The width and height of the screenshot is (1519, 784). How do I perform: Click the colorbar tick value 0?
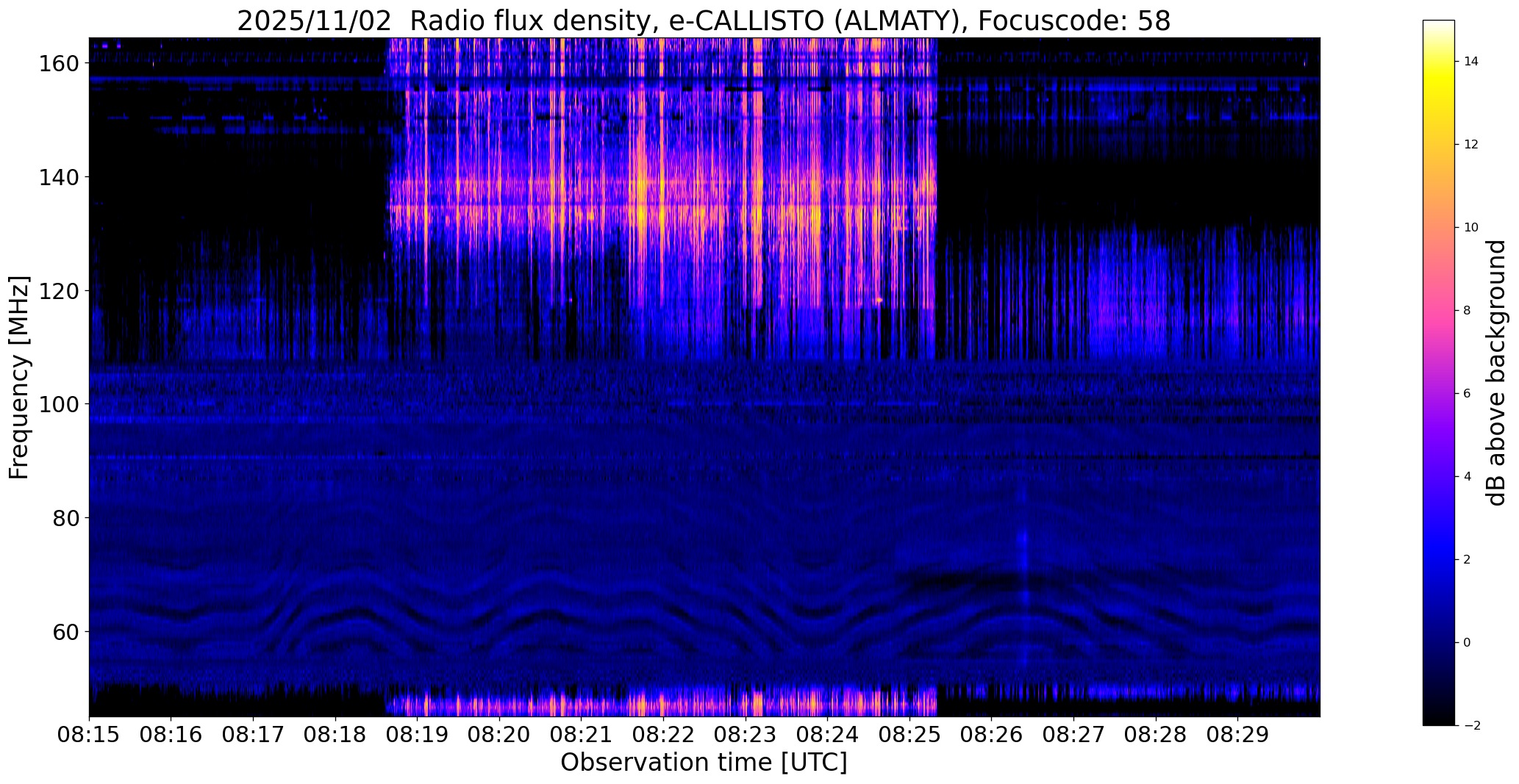1468,643
